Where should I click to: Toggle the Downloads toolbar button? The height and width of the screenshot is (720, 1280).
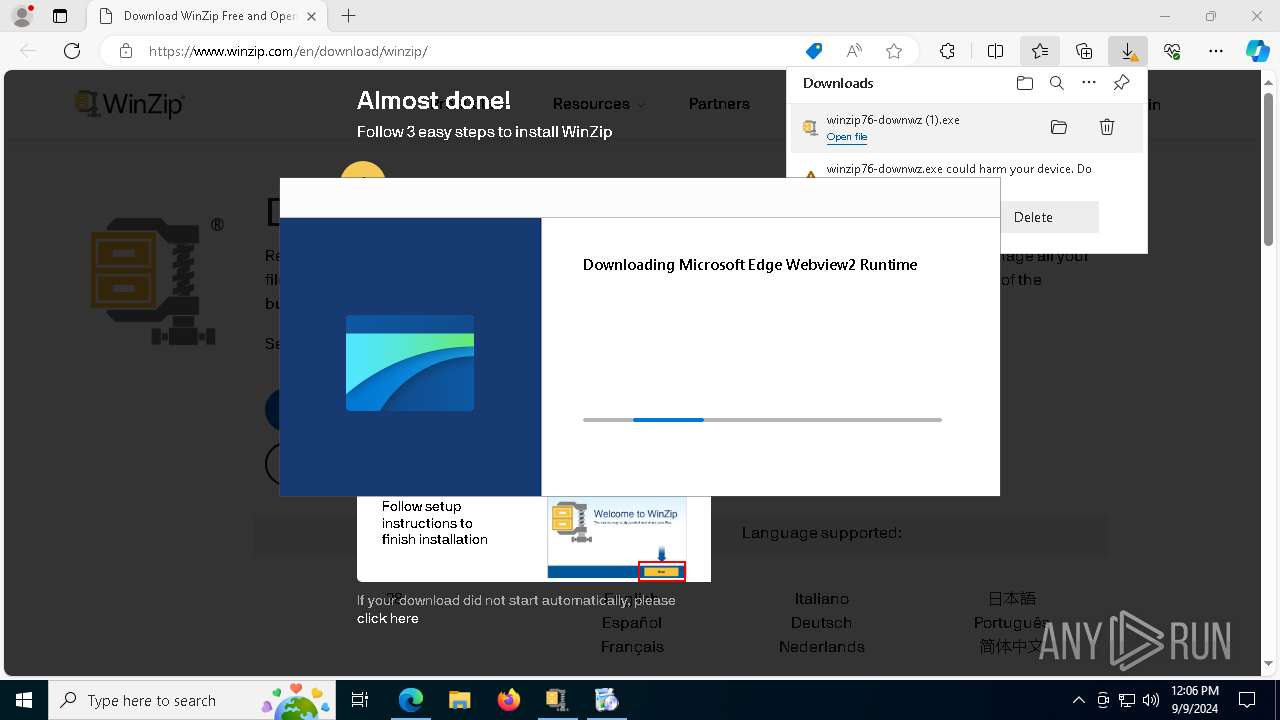[x=1128, y=51]
